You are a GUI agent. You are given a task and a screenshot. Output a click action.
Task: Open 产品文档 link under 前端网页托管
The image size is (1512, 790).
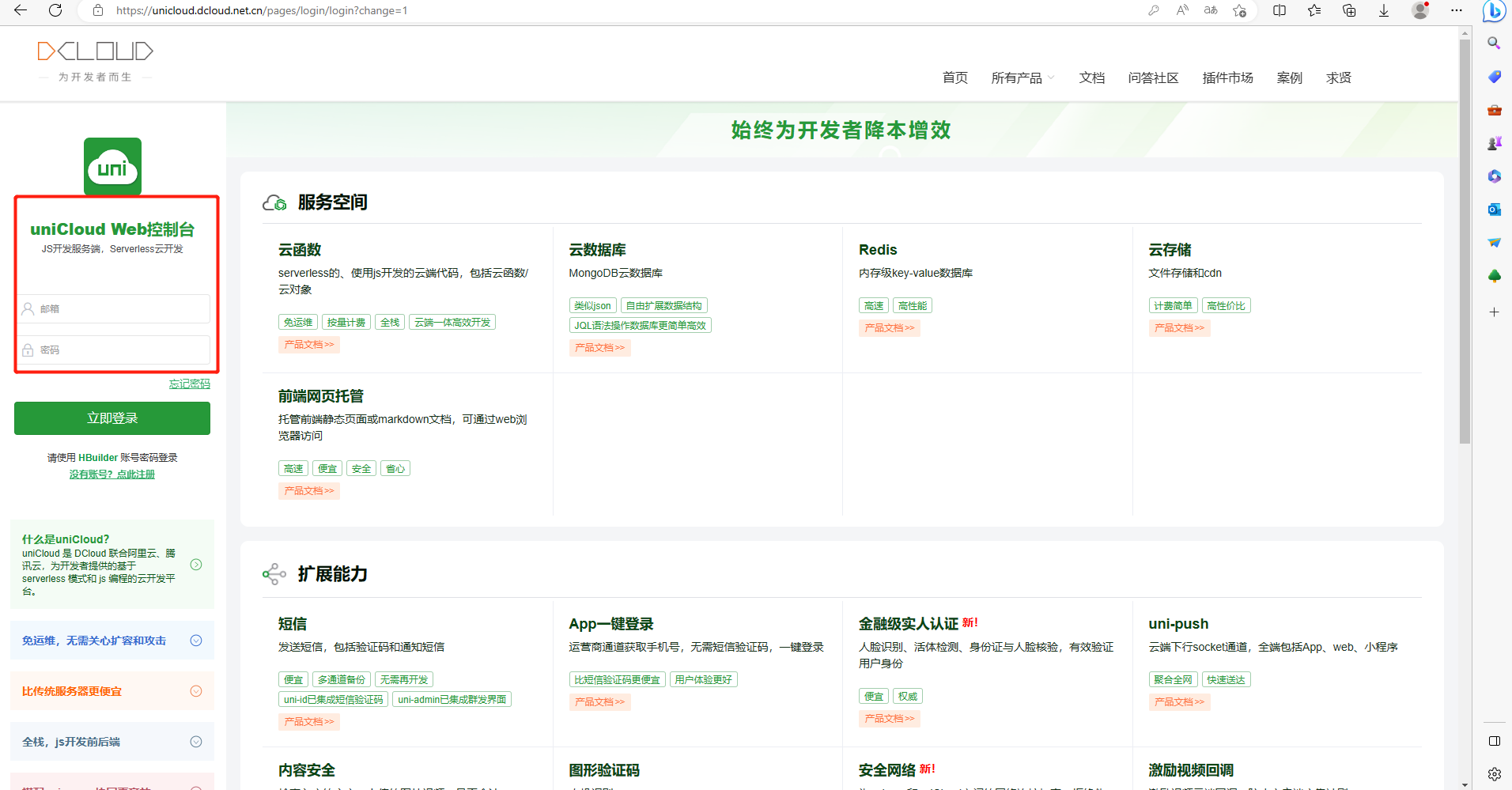click(309, 491)
